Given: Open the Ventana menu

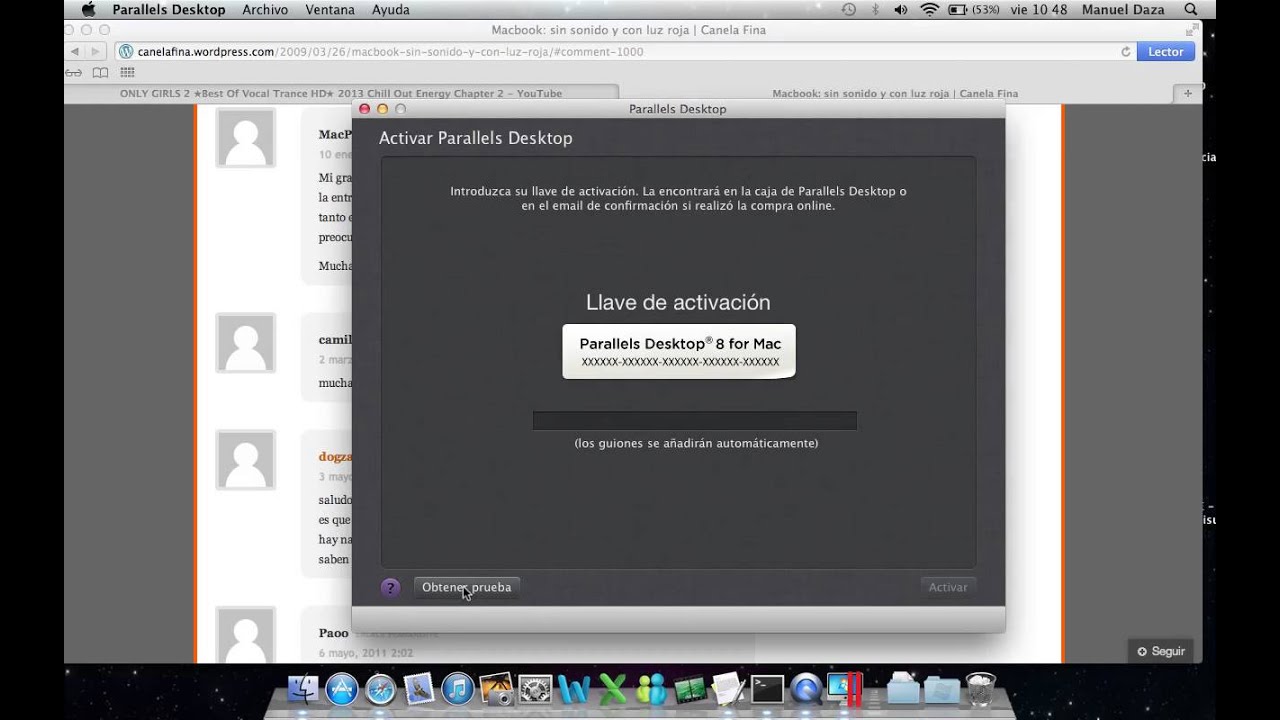Looking at the screenshot, I should [x=329, y=9].
